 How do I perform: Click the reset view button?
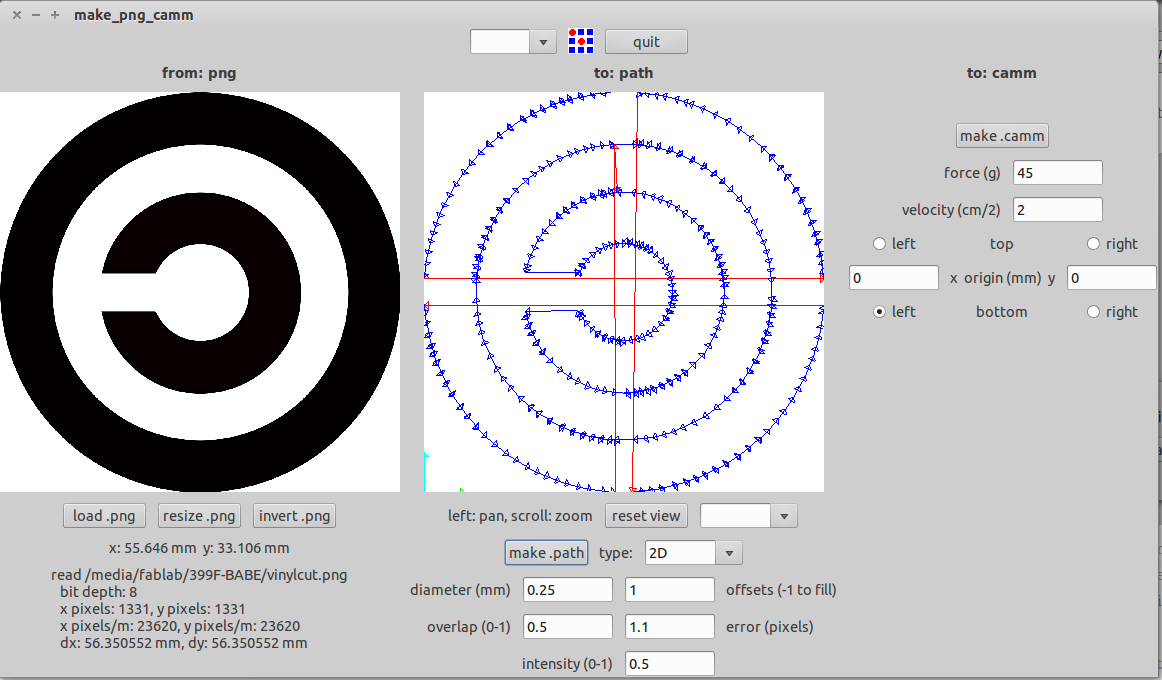pos(646,516)
